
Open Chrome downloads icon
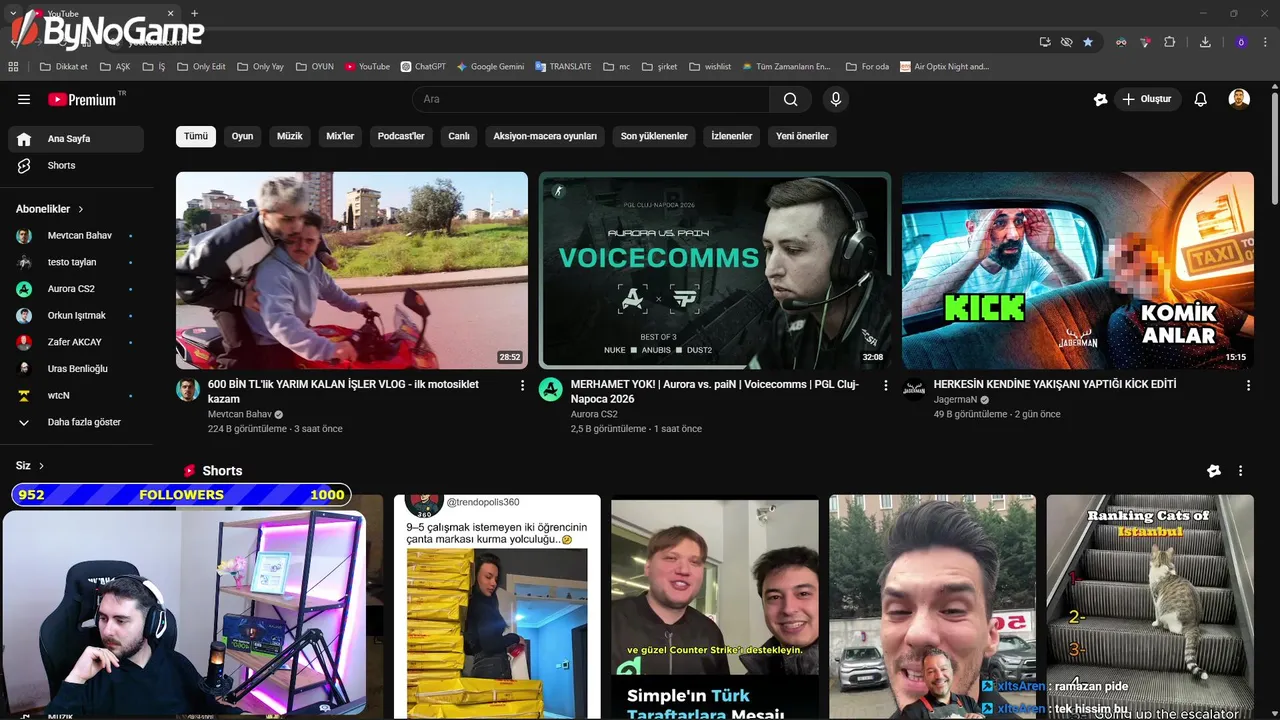coord(1205,42)
